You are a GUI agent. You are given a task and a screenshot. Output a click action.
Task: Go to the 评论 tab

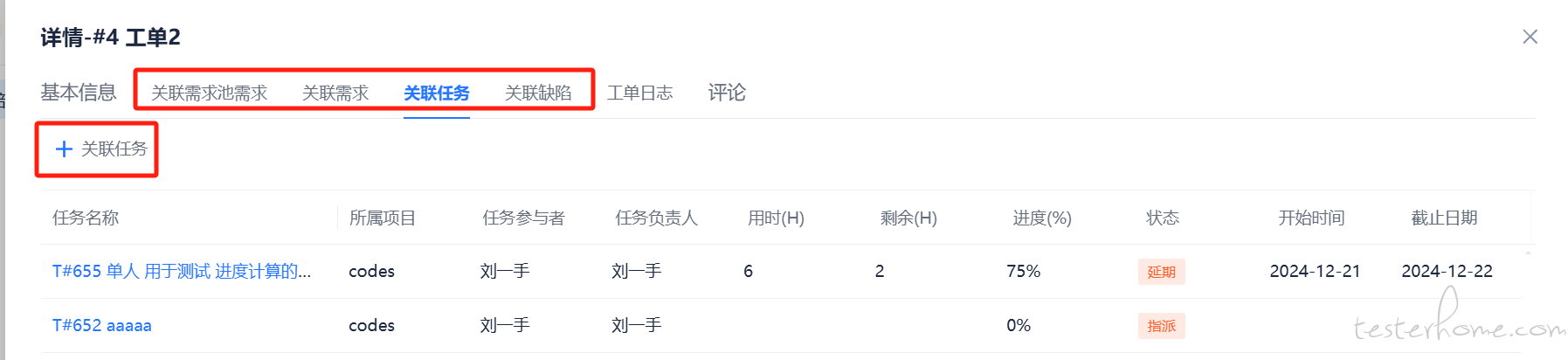coord(727,93)
